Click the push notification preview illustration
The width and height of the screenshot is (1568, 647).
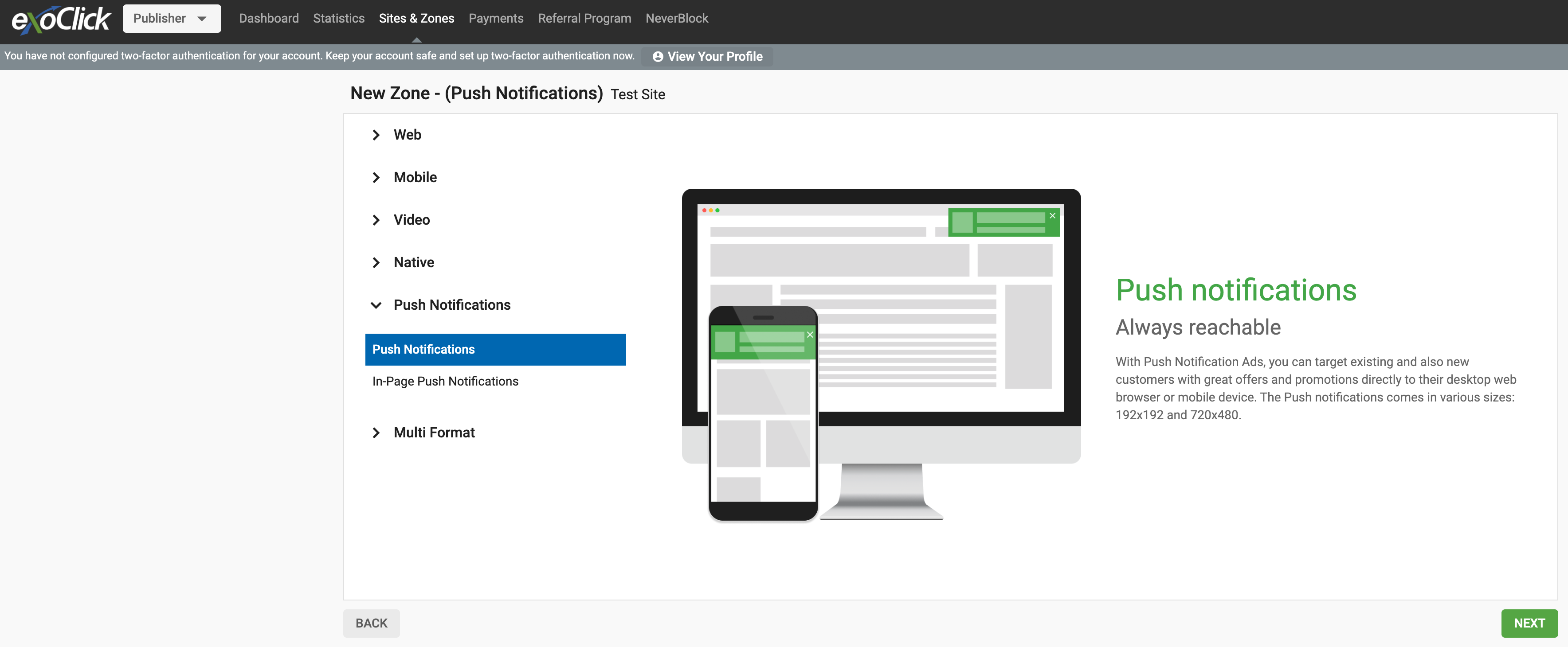click(880, 355)
